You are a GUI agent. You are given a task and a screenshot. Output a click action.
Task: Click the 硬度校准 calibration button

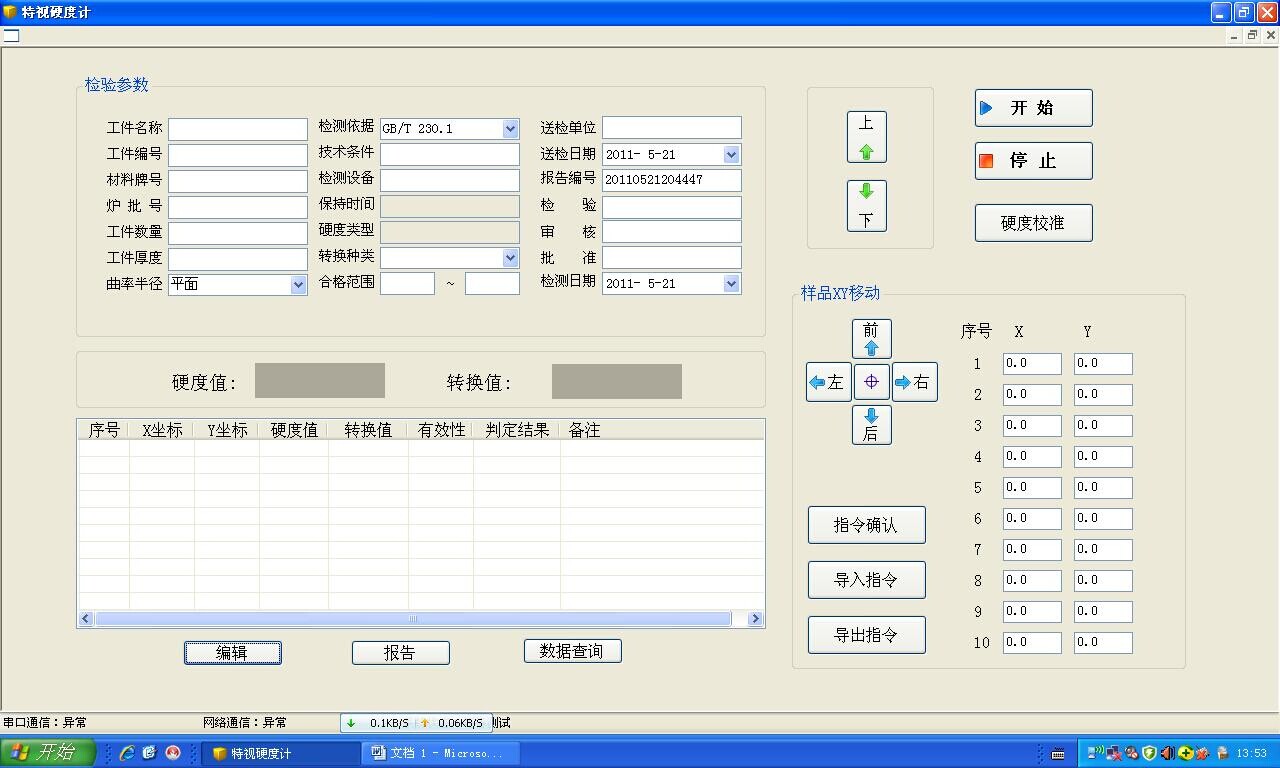coord(1033,223)
